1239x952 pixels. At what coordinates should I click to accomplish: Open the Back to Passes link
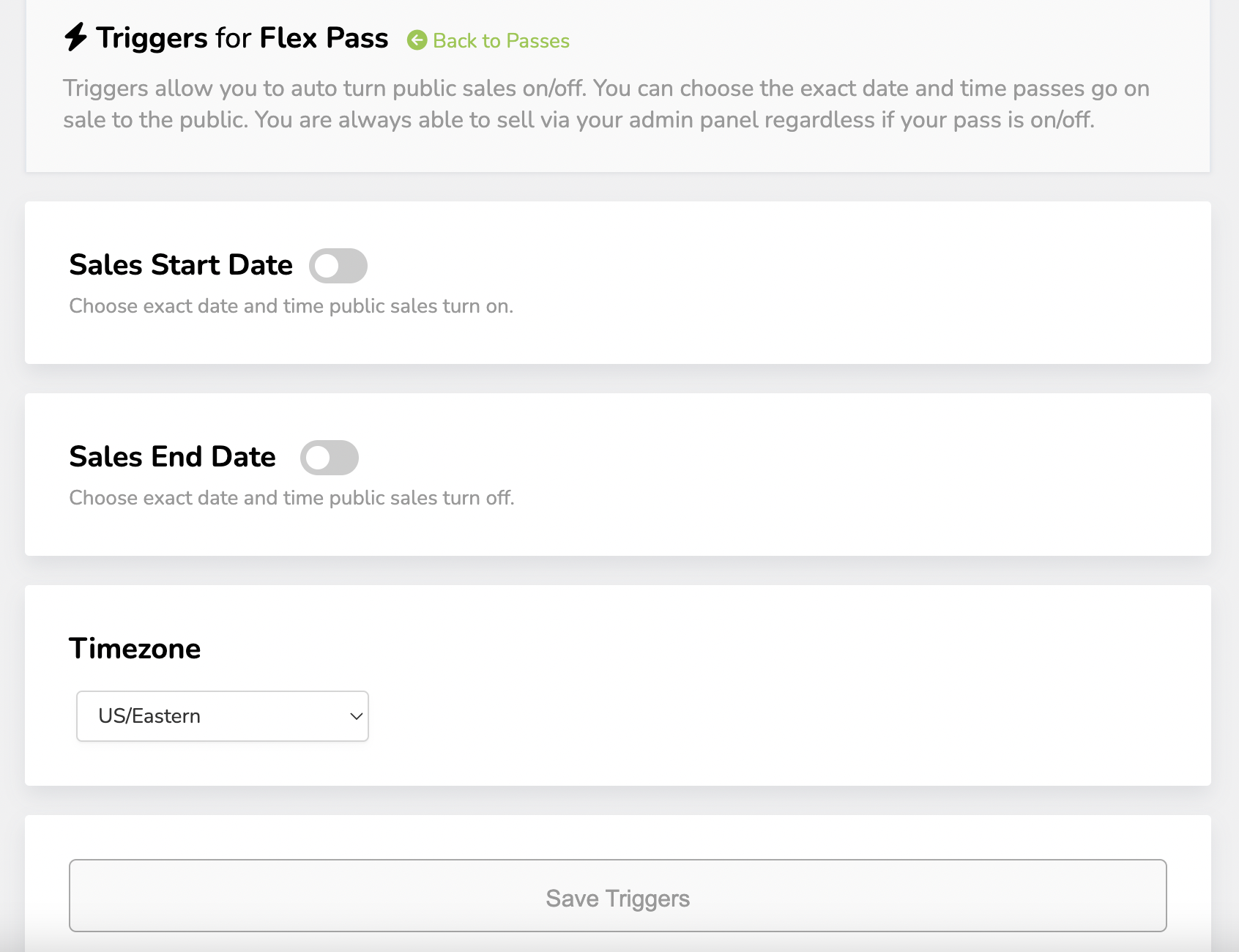(x=501, y=41)
